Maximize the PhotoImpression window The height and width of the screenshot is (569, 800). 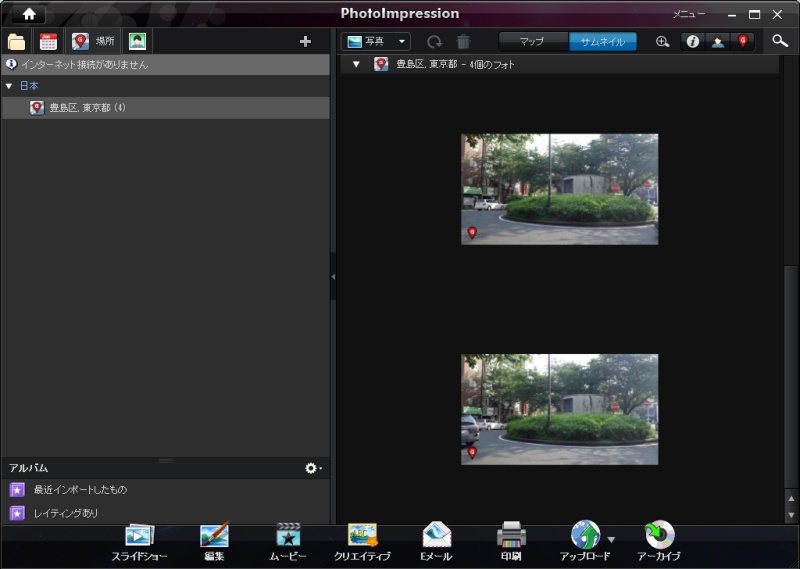[x=754, y=14]
